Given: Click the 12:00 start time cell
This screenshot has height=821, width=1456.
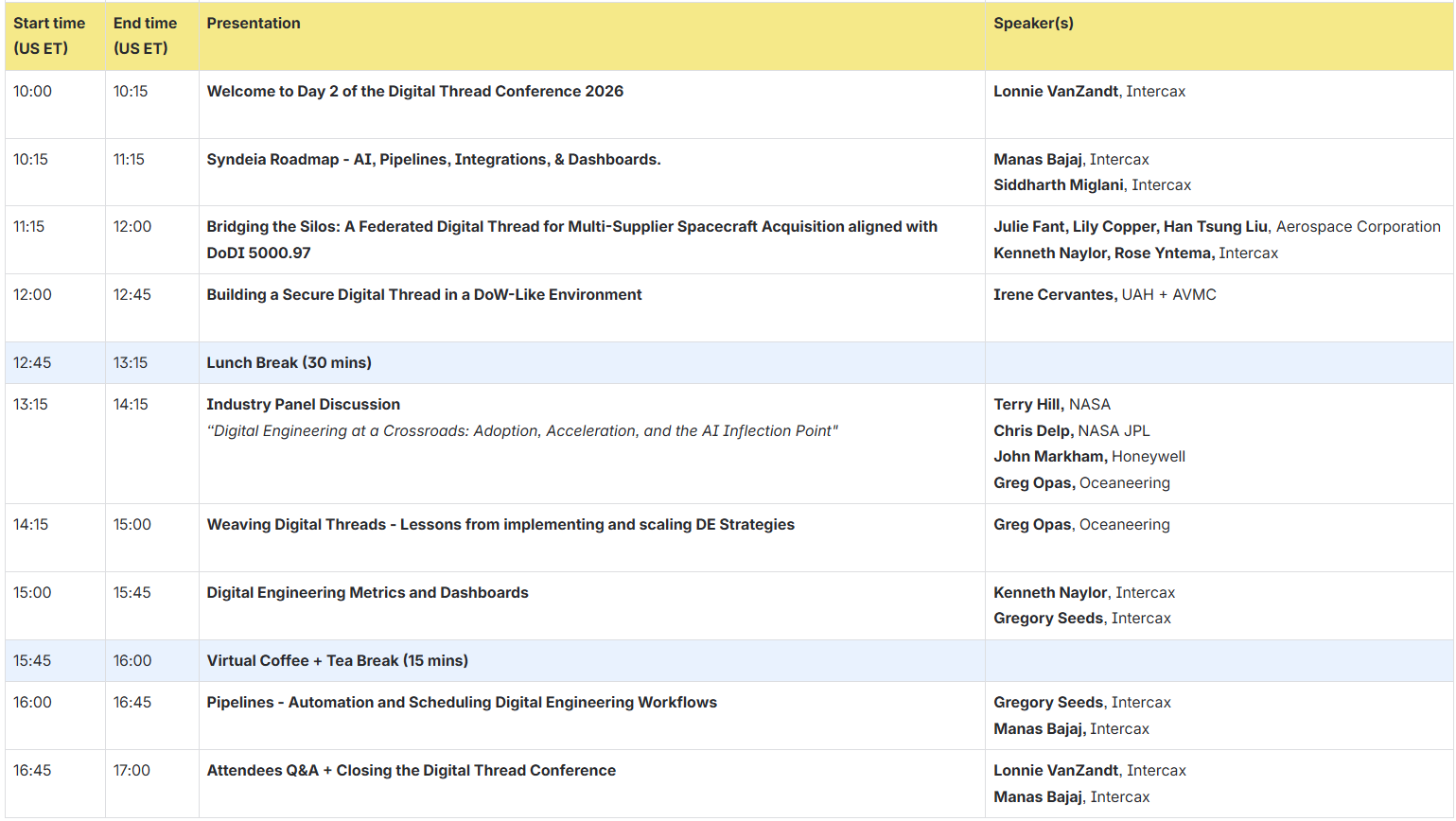Looking at the screenshot, I should pos(55,308).
